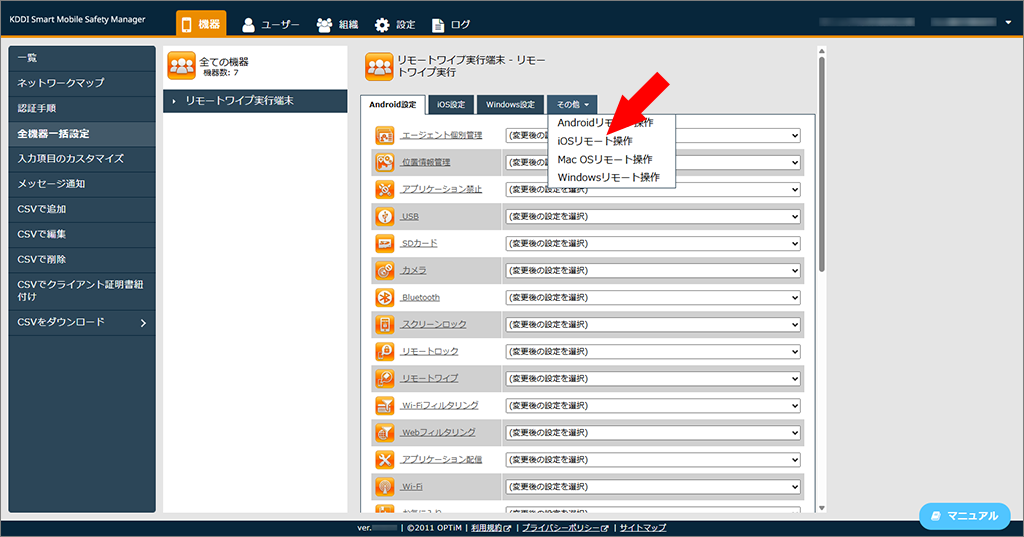The width and height of the screenshot is (1024, 537).
Task: Click the 全ての機器 group icon
Action: tap(182, 66)
